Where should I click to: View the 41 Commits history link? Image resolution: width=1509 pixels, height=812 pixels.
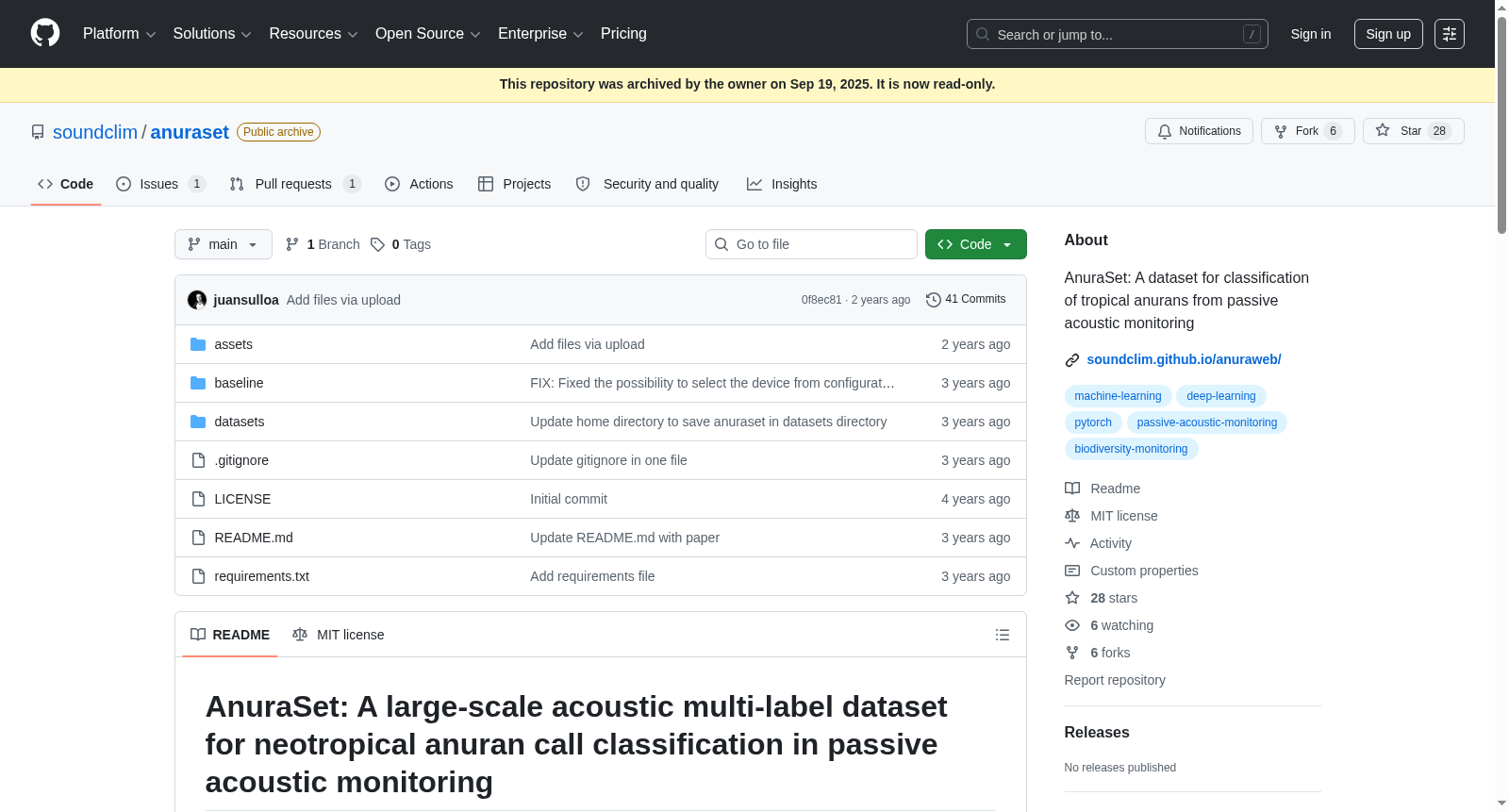(x=967, y=299)
